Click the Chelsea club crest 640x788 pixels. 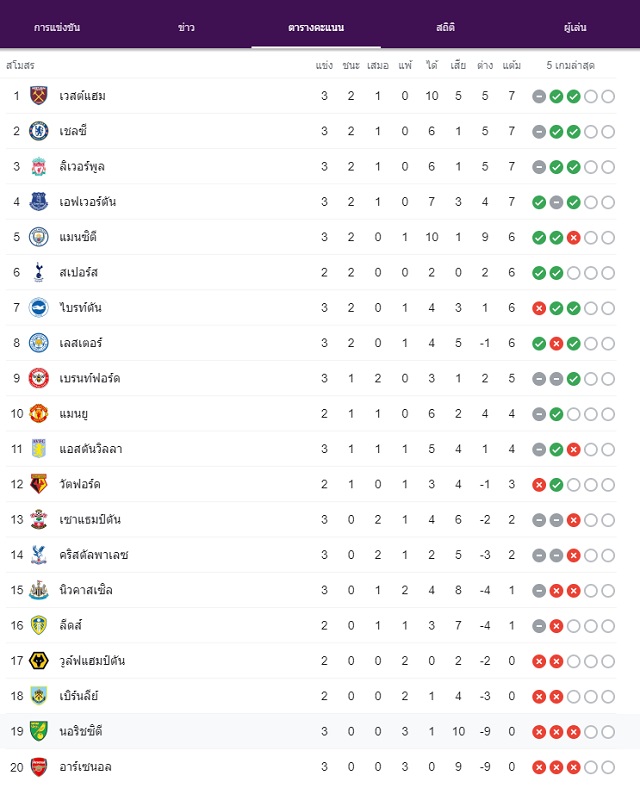(x=39, y=131)
